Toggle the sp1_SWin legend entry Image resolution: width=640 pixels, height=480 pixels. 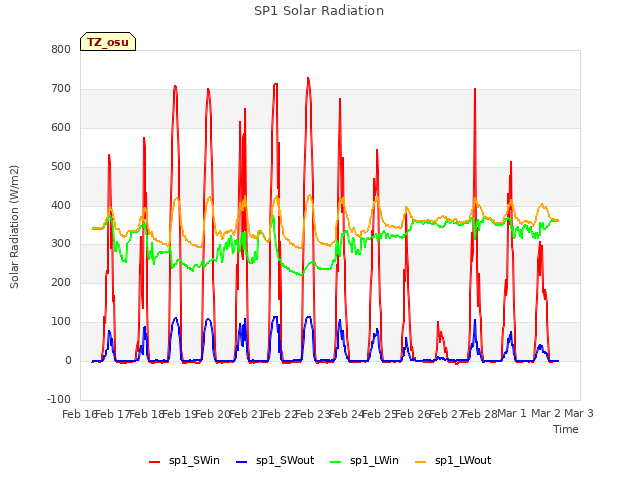pyautogui.click(x=184, y=460)
